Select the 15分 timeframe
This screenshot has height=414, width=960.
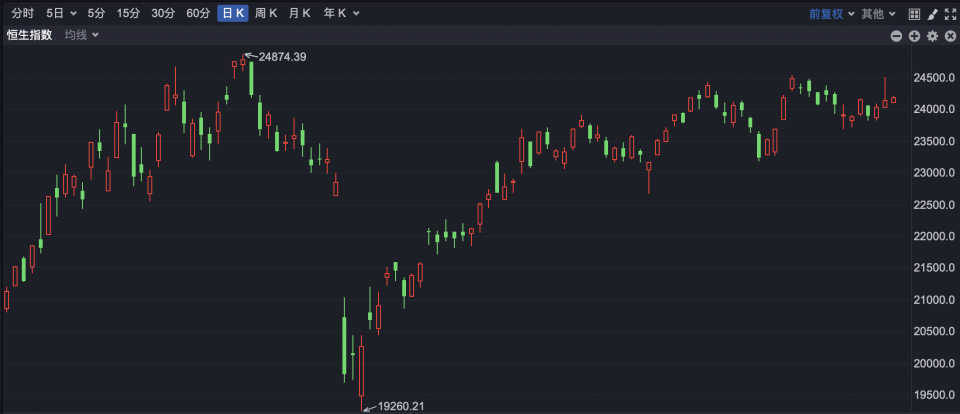pos(128,13)
